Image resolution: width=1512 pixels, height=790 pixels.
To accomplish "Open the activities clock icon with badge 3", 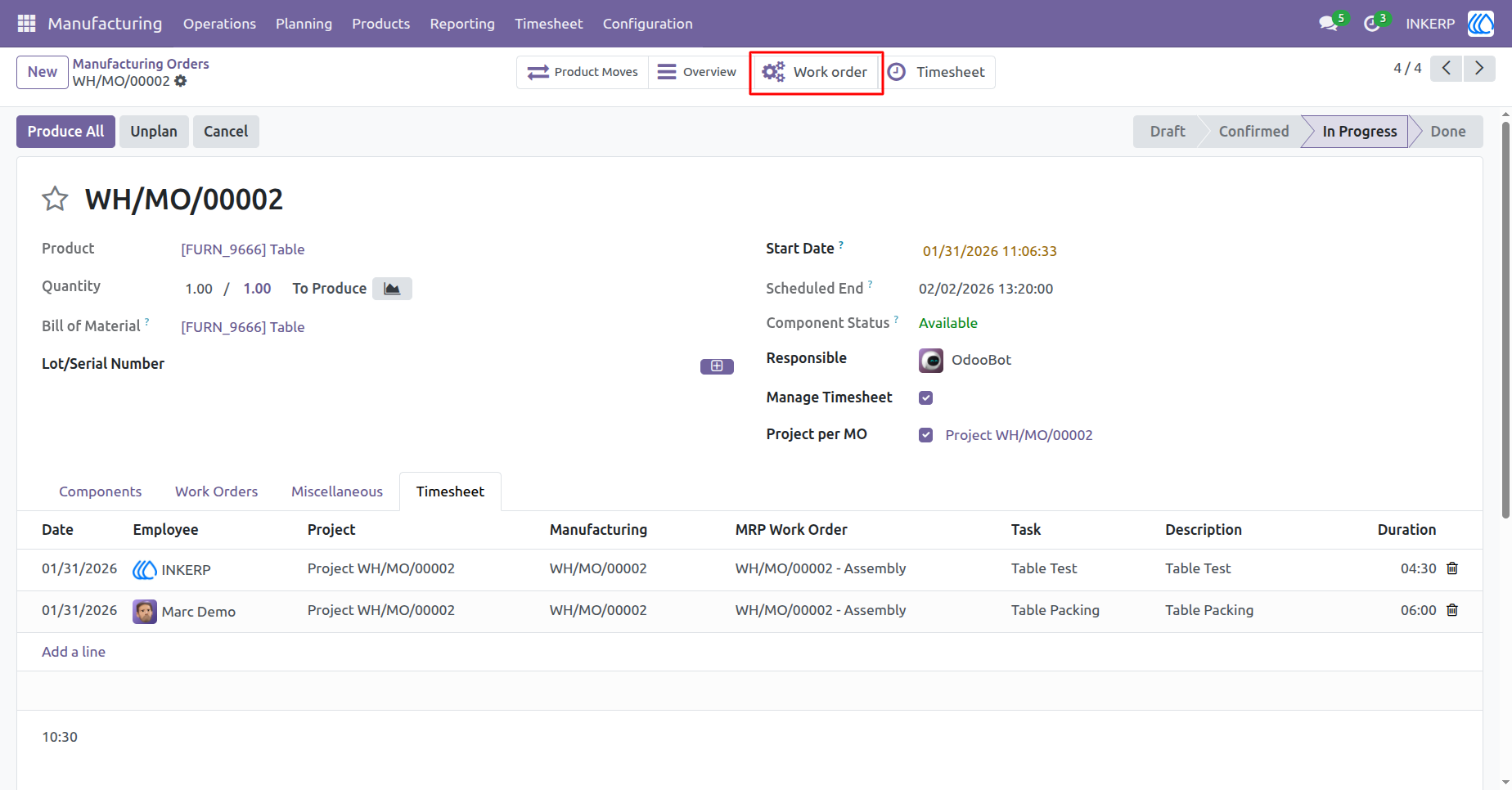I will 1372,24.
